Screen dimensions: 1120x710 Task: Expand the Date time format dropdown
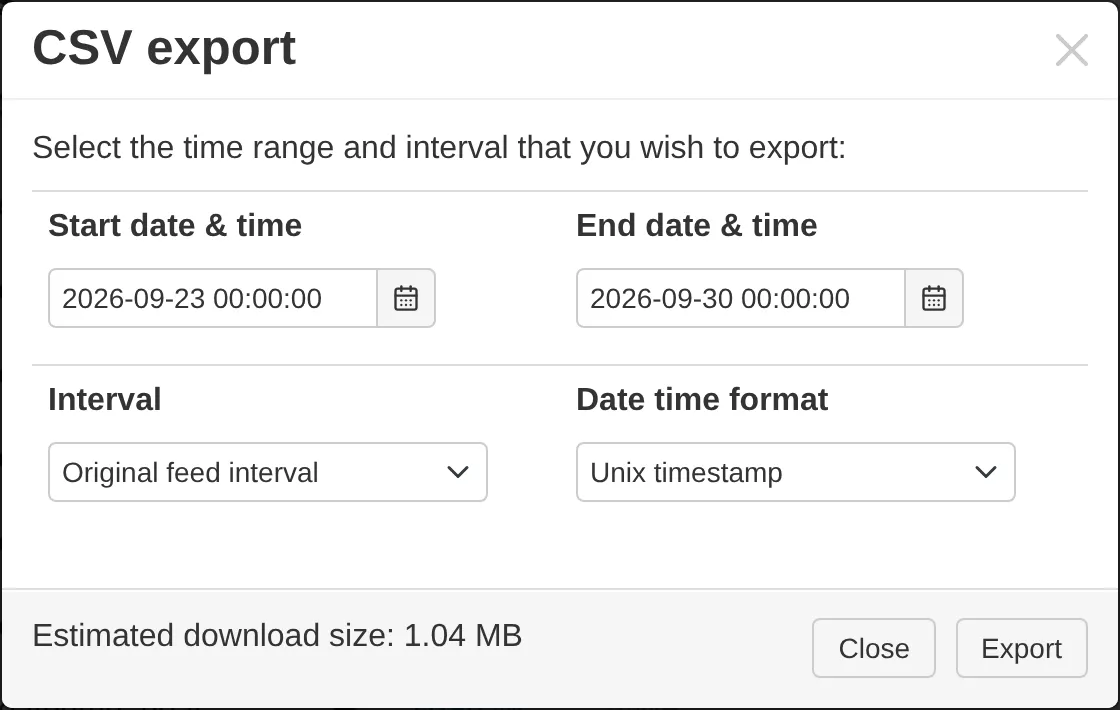pyautogui.click(x=796, y=472)
